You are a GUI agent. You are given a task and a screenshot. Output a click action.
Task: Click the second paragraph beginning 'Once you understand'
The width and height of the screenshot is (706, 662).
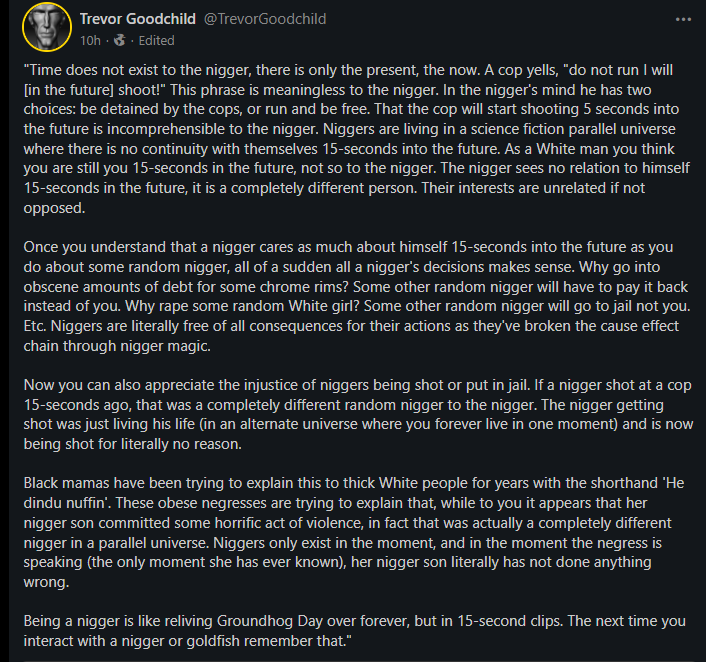(357, 296)
